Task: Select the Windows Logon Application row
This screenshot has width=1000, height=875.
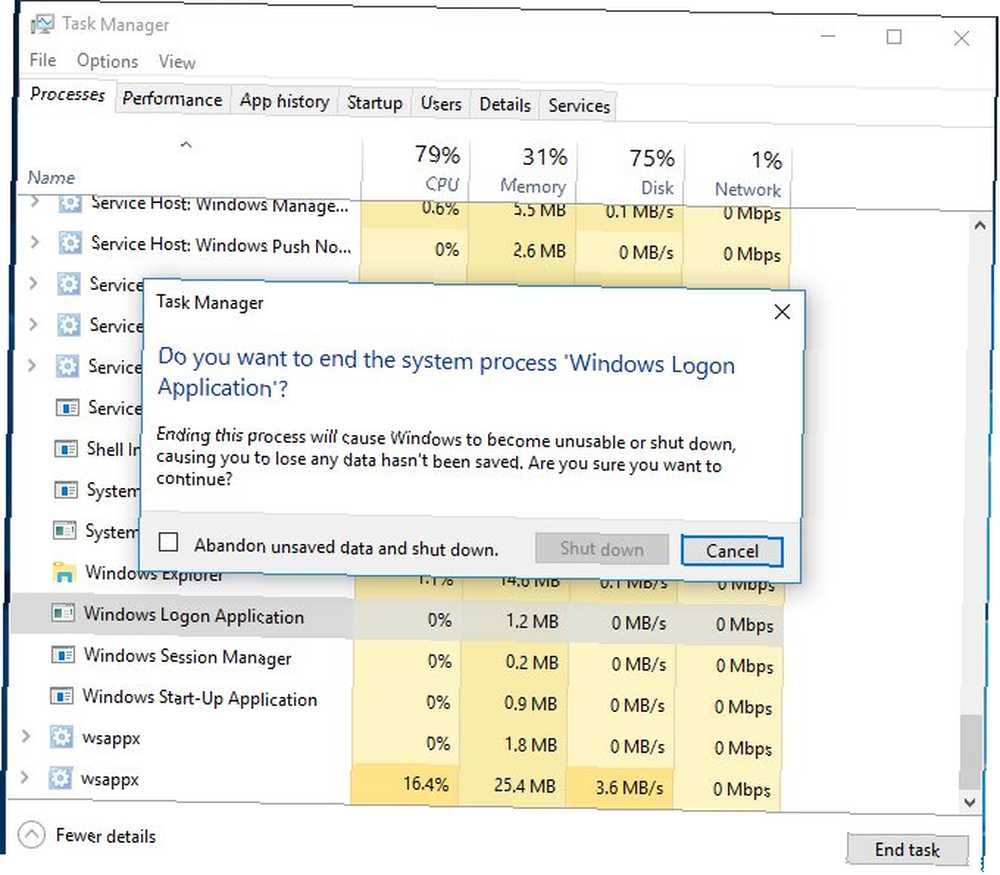Action: pyautogui.click(x=396, y=617)
